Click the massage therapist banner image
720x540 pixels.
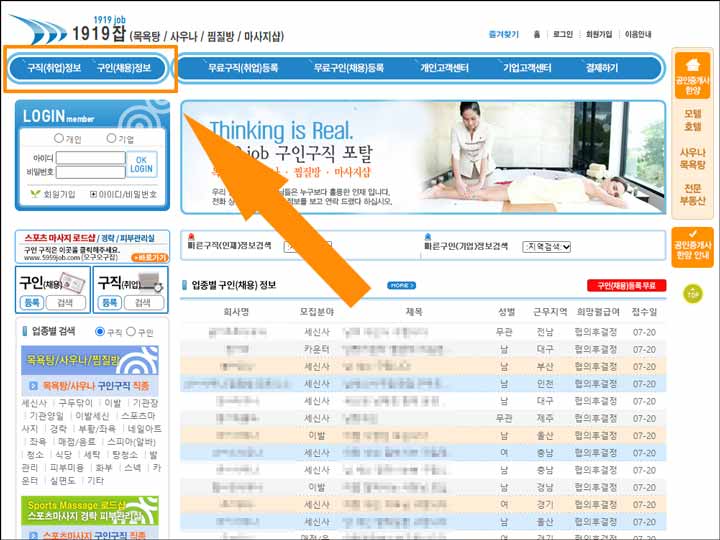(422, 157)
